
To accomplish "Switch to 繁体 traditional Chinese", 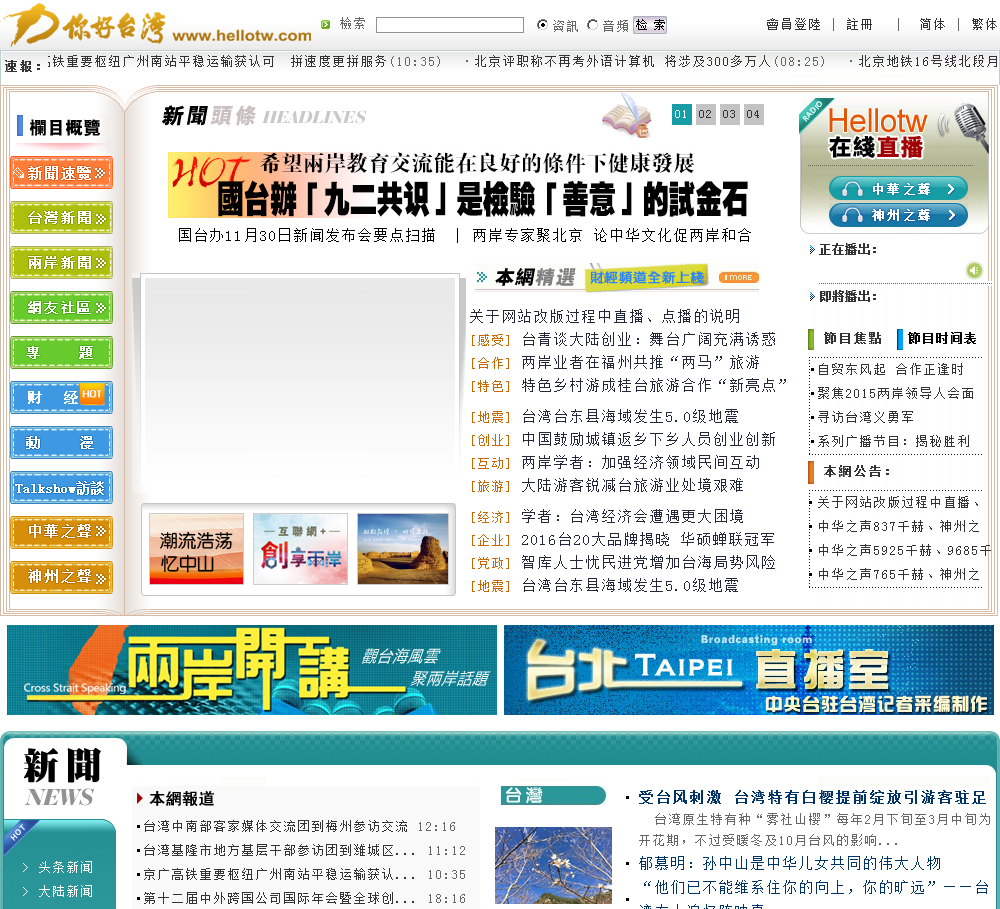I will (x=984, y=25).
